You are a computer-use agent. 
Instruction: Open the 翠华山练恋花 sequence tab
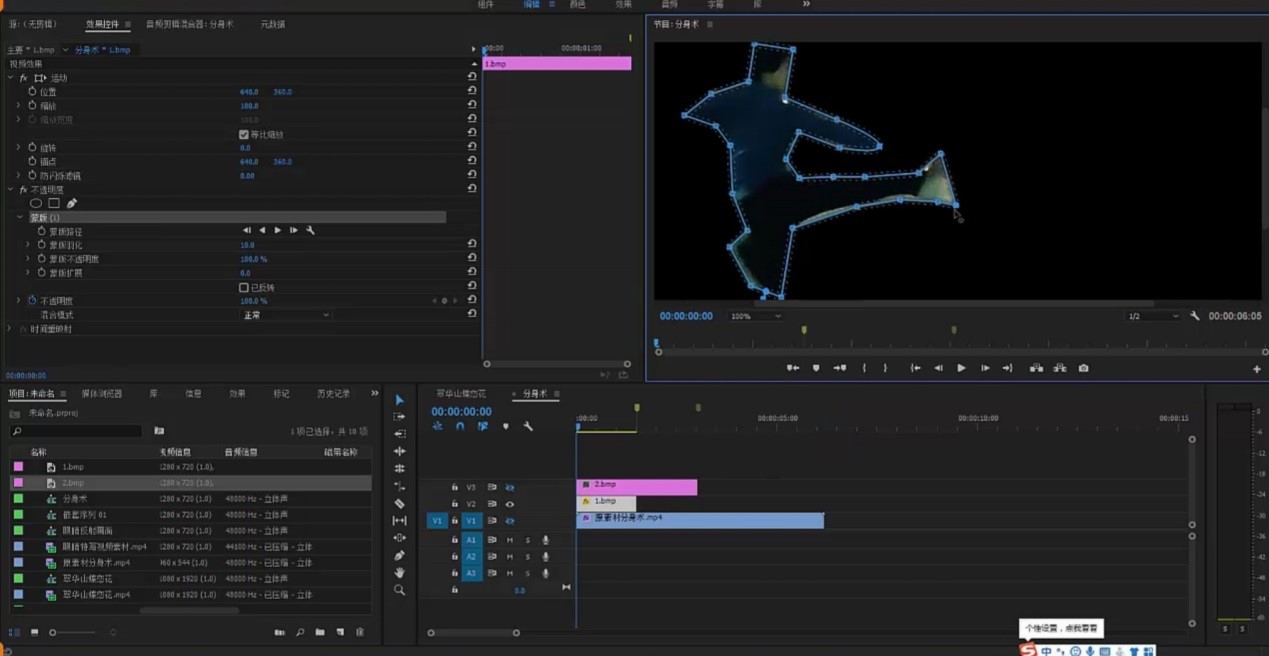pos(463,394)
